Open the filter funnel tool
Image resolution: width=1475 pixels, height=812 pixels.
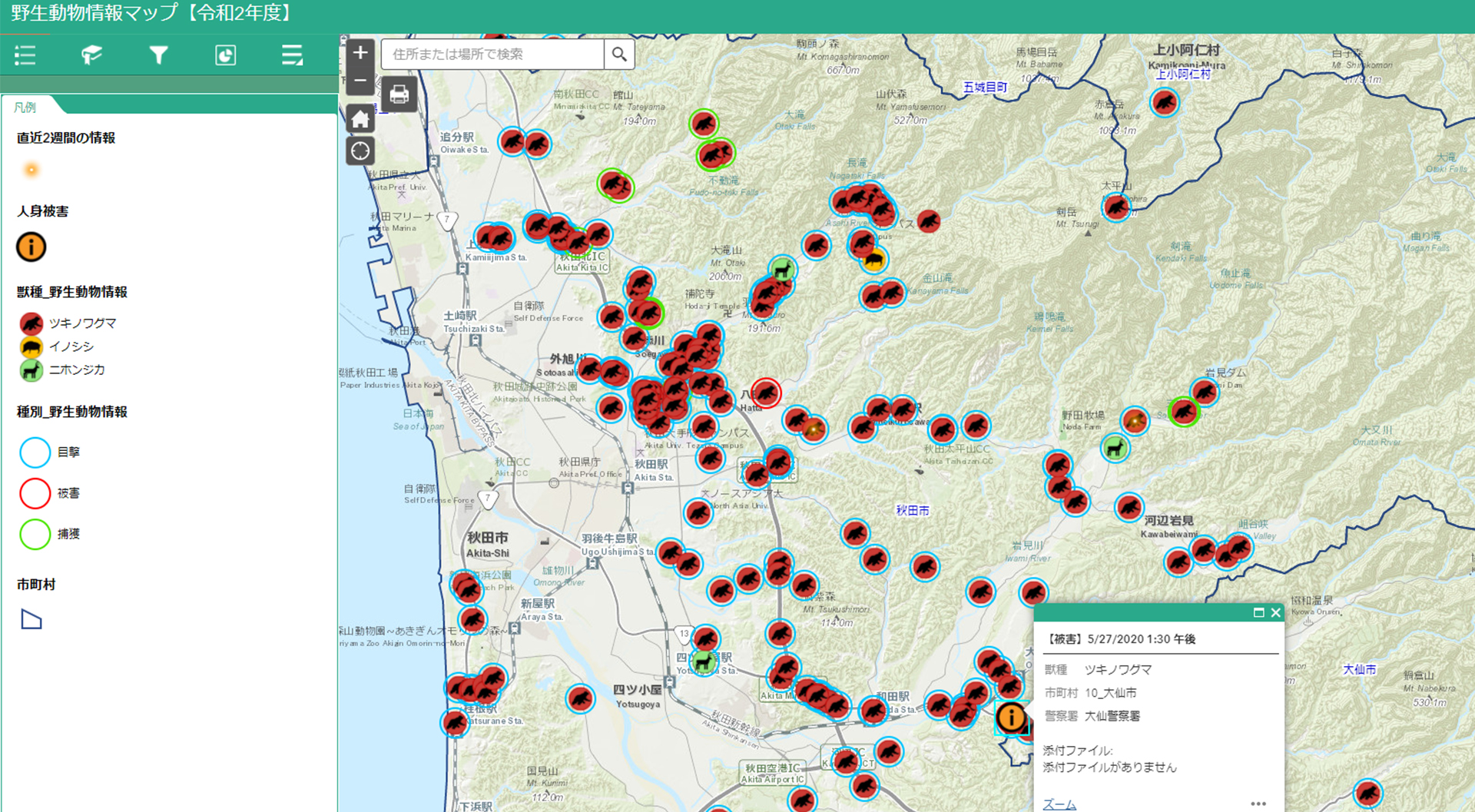(x=158, y=55)
